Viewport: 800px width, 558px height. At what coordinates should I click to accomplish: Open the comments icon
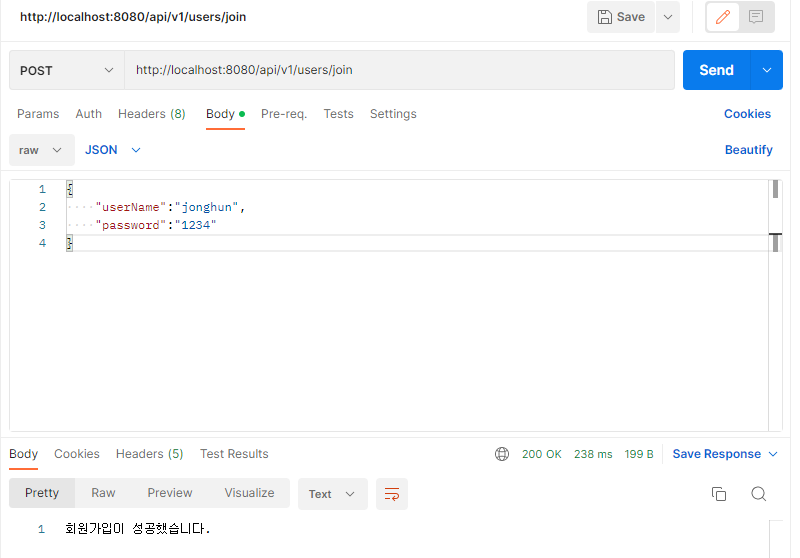pyautogui.click(x=756, y=17)
